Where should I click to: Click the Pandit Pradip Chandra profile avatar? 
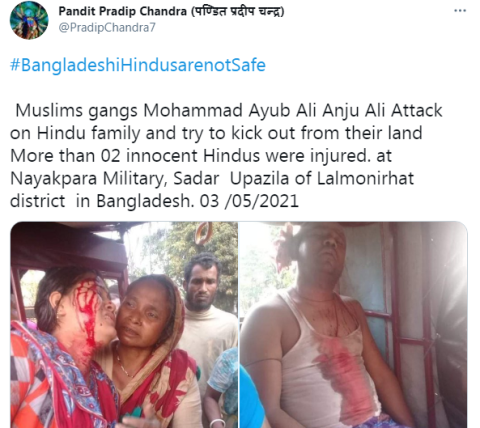tap(29, 20)
